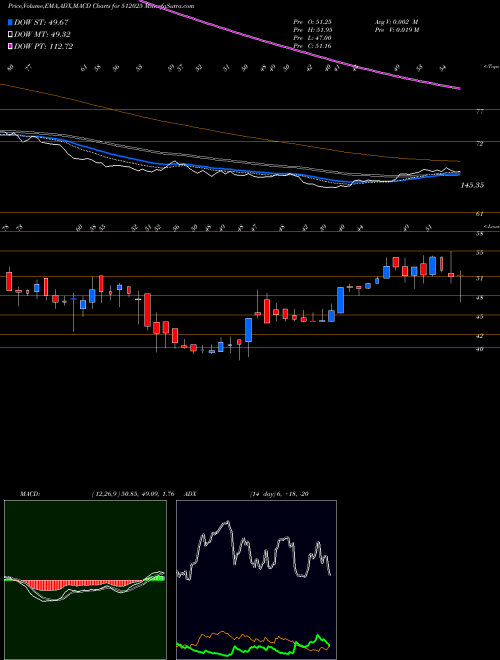Click the 'Pre L: 47.00' low value
500x660 pixels.
[x=312, y=38]
